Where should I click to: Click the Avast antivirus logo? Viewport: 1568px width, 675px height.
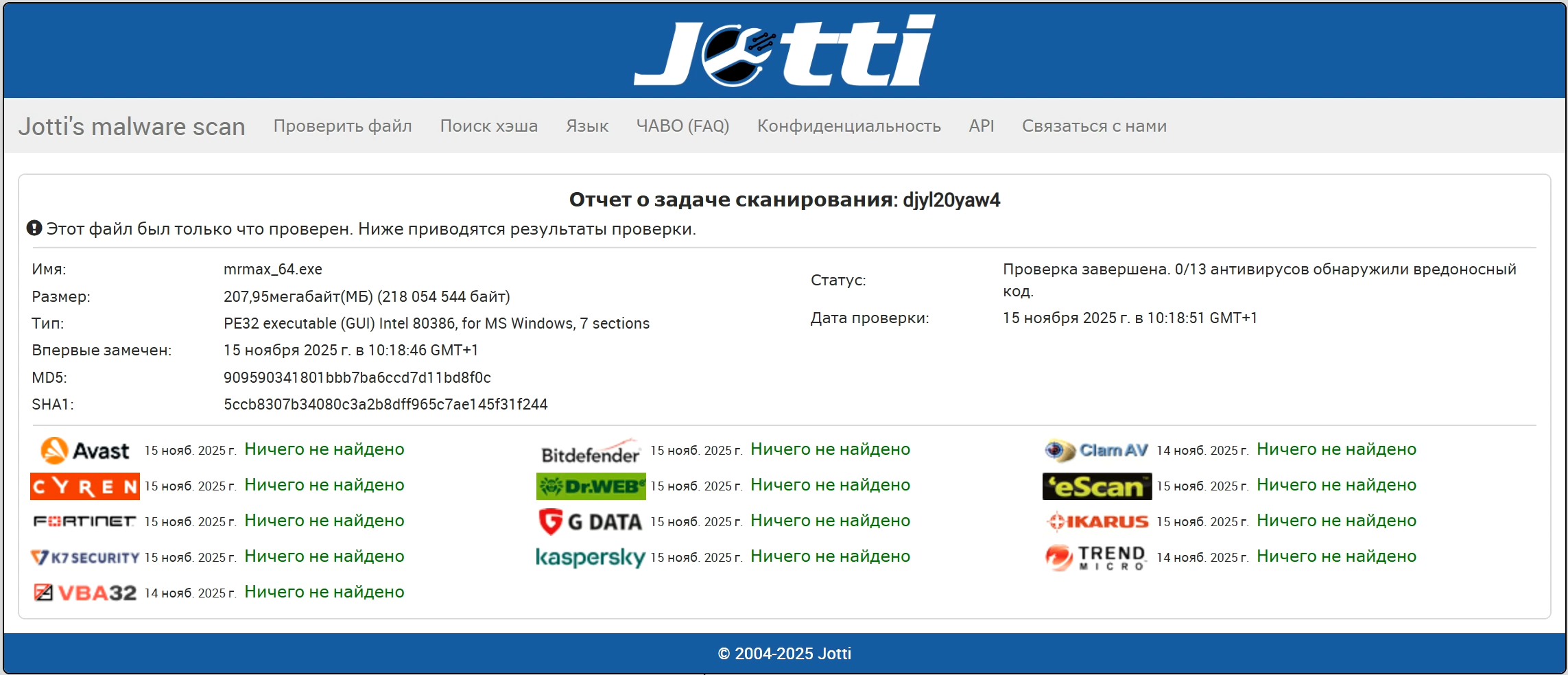click(85, 451)
